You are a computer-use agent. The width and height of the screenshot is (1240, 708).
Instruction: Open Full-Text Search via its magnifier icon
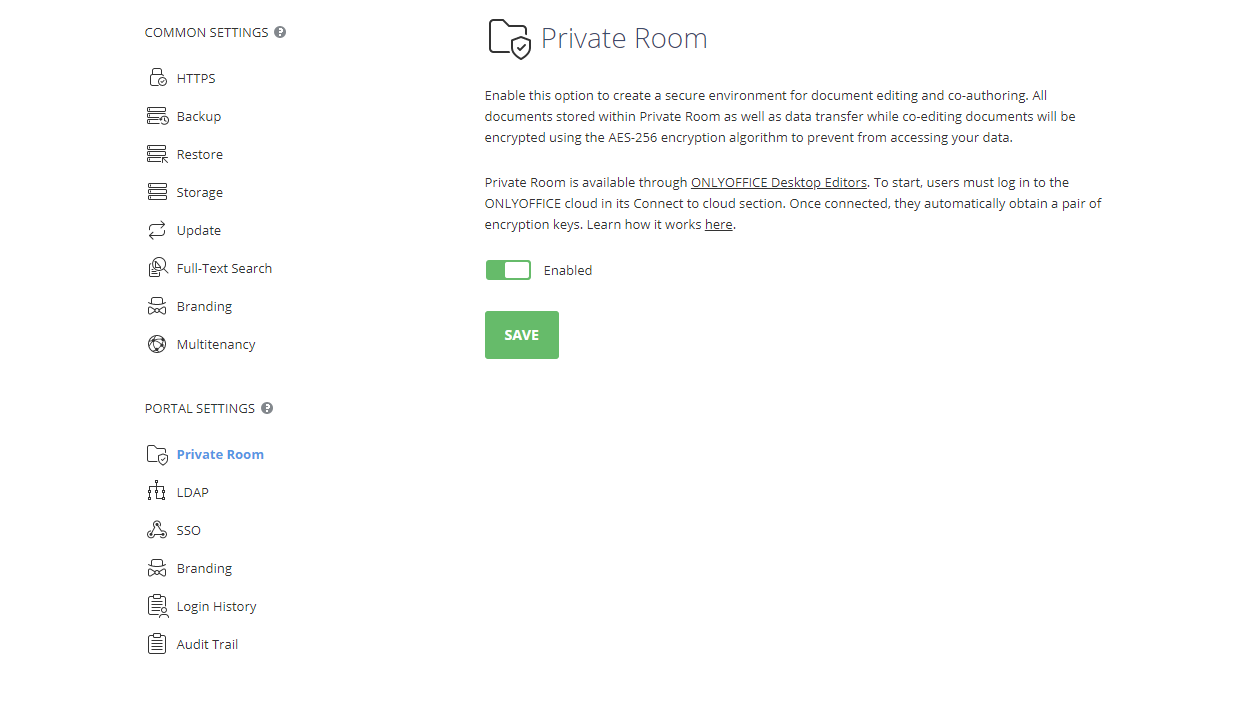coord(157,267)
